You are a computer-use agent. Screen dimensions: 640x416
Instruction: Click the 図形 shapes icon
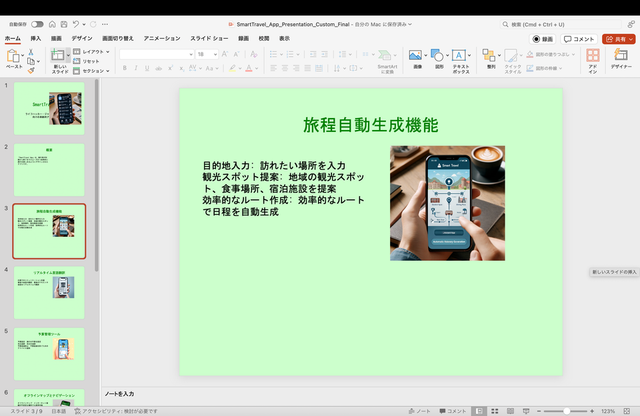coord(438,56)
